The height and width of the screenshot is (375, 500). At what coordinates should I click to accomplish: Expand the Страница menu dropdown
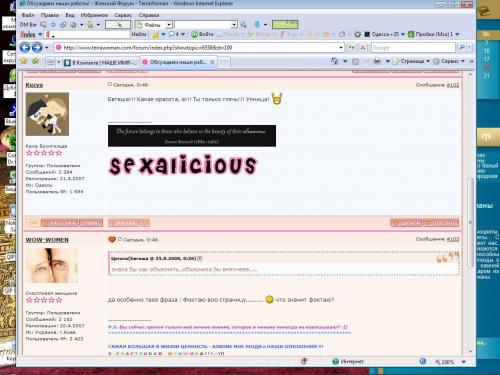click(428, 61)
